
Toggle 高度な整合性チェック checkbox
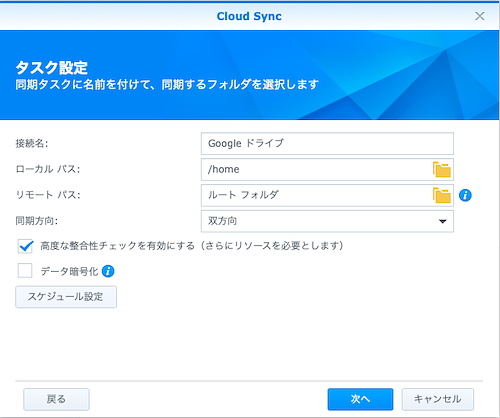point(25,246)
